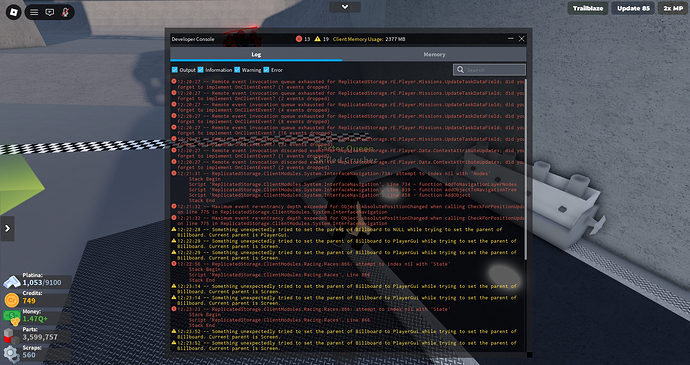The height and width of the screenshot is (365, 690).
Task: Click the Client Memory Usage text
Action: 369,39
